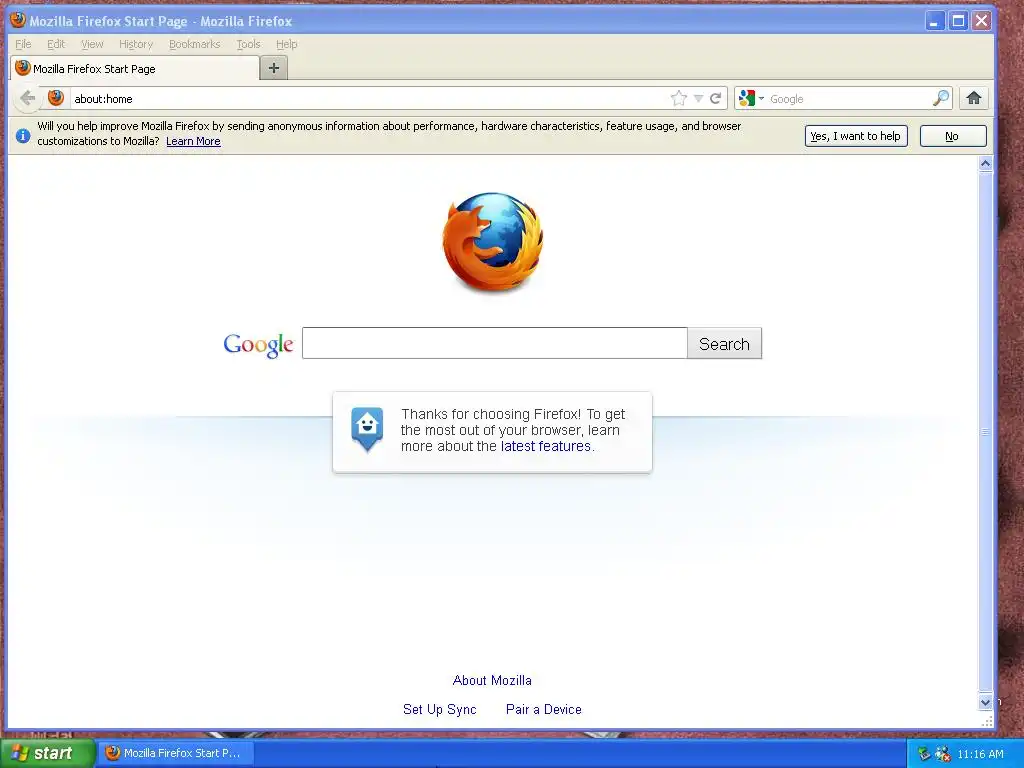Screen dimensions: 1024x768
Task: Follow the 'latest features' link
Action: coord(545,447)
